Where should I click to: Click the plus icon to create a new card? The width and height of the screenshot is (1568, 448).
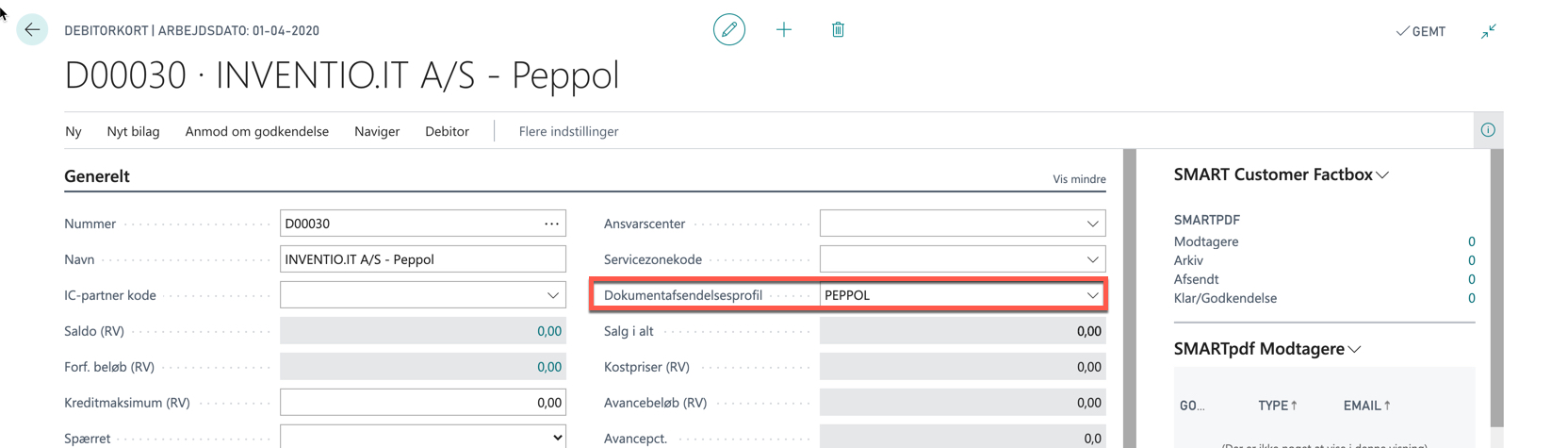tap(784, 30)
